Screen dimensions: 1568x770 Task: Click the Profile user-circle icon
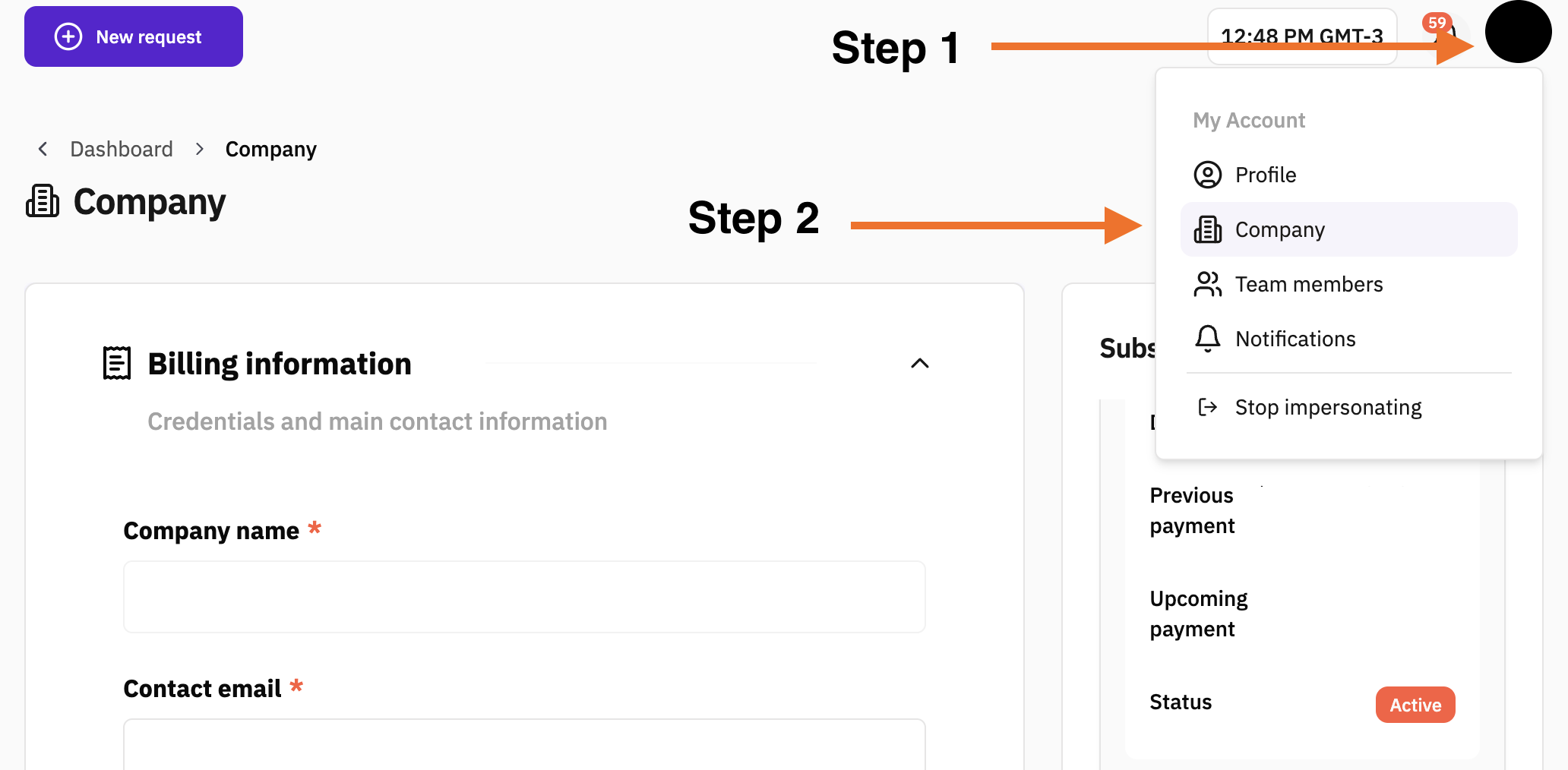click(x=1207, y=175)
